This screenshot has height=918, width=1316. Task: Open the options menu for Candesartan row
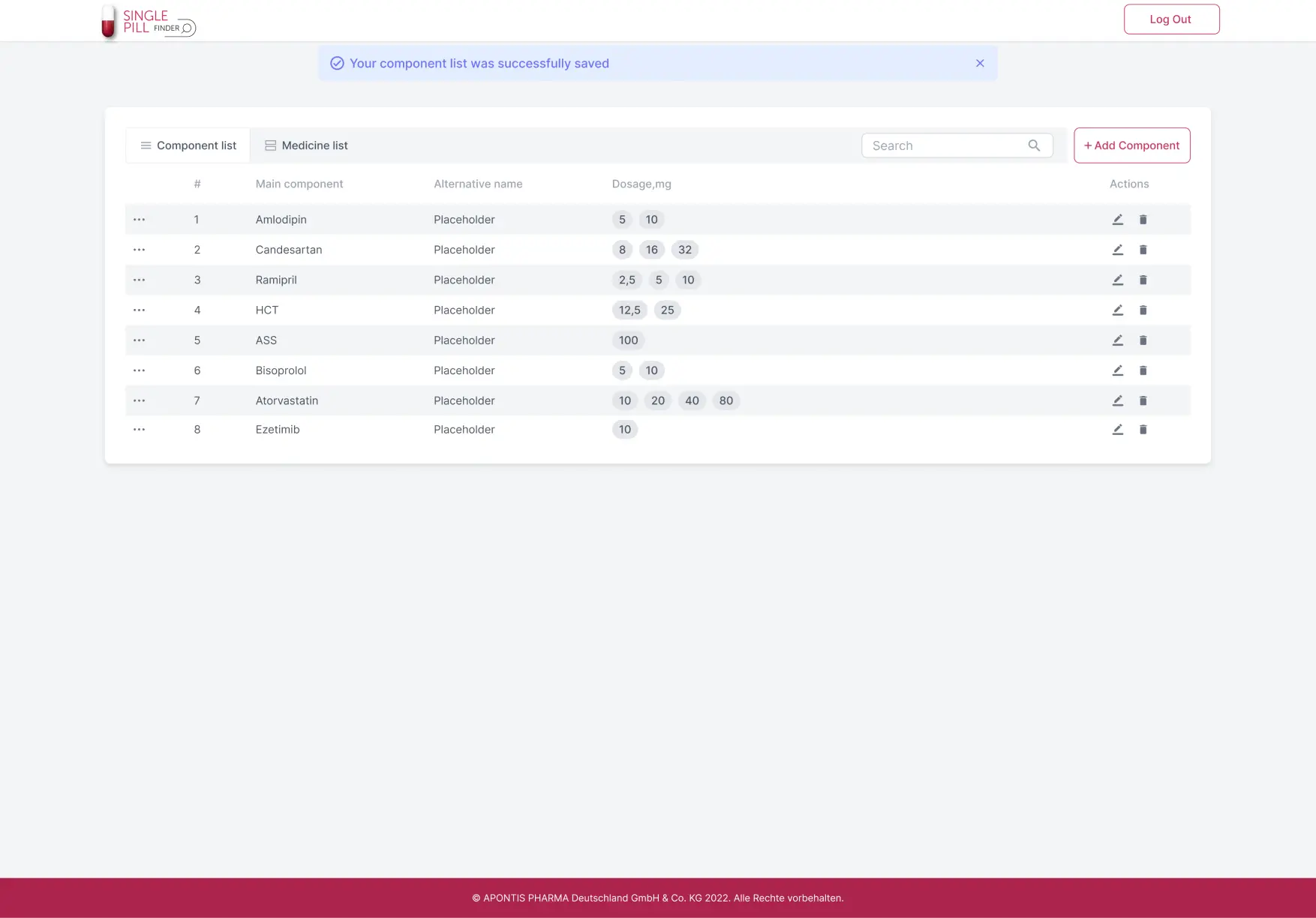tap(139, 249)
